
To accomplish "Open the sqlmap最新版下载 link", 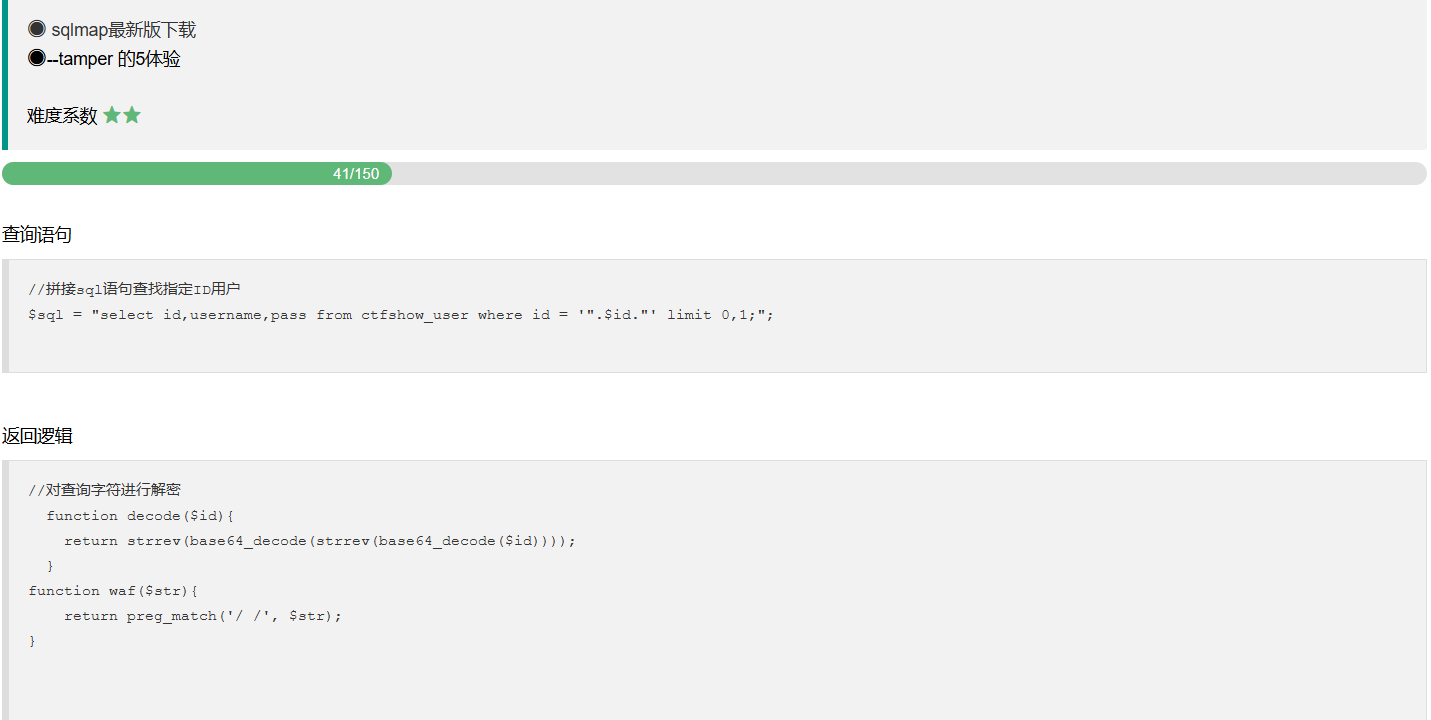I will [x=123, y=30].
